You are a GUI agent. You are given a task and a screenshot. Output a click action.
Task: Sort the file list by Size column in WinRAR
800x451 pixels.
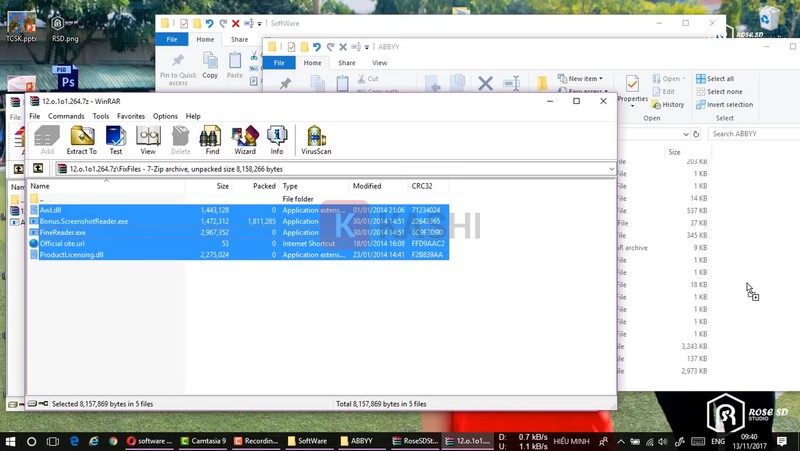tap(208, 186)
